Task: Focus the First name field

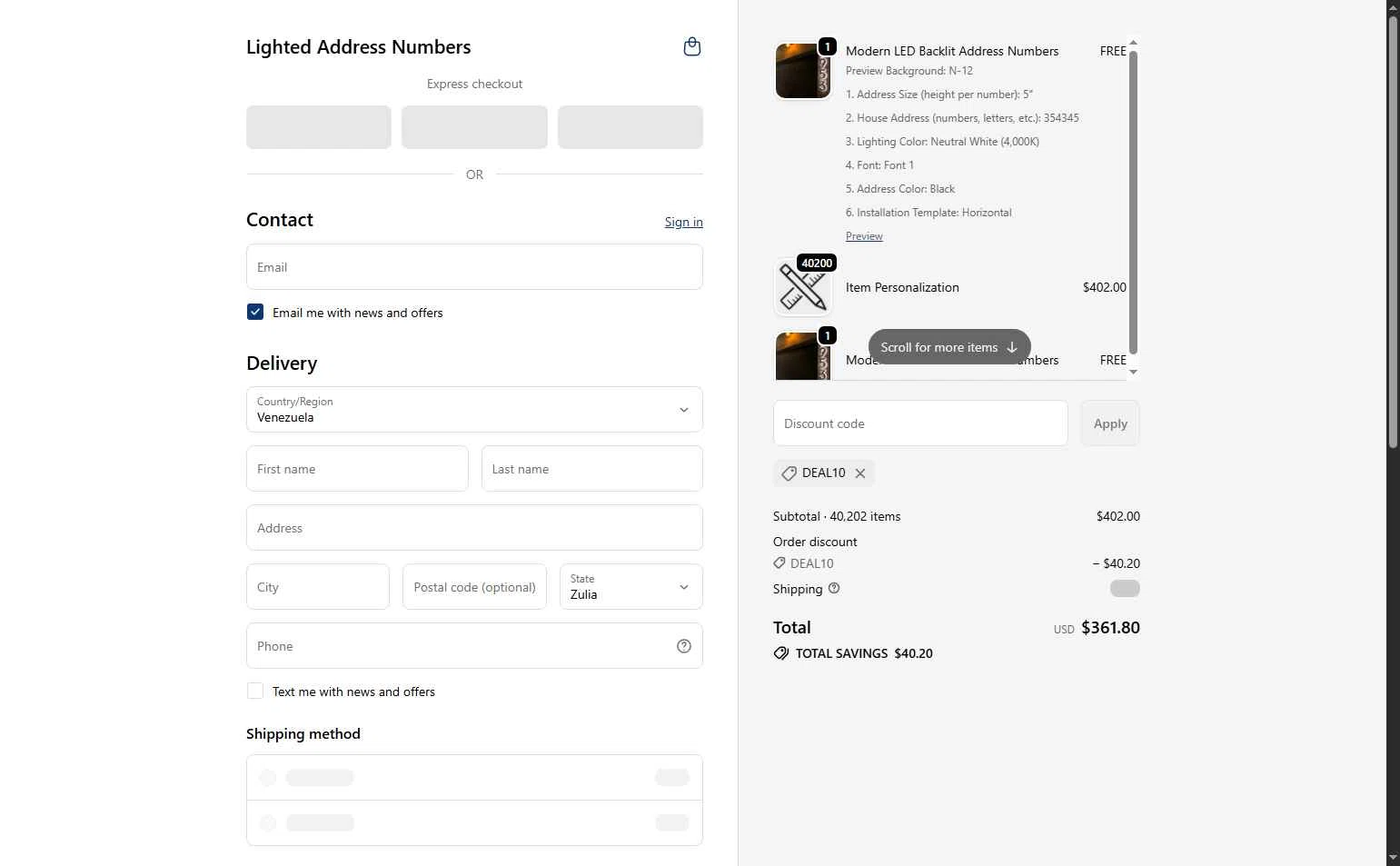Action: pos(357,469)
